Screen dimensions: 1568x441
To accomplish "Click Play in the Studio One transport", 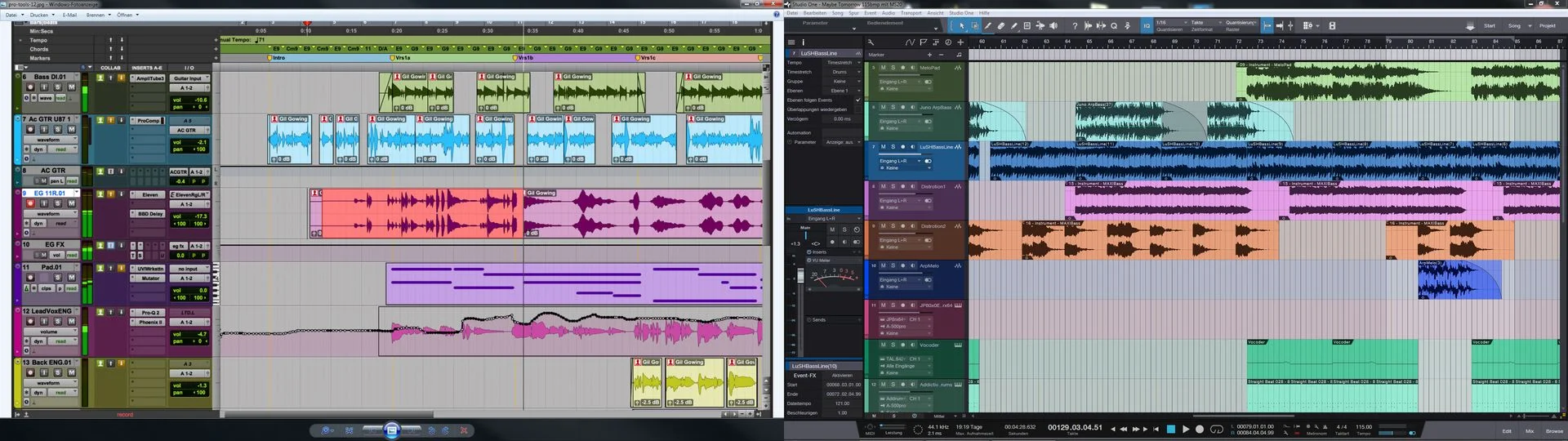I will pyautogui.click(x=1186, y=429).
